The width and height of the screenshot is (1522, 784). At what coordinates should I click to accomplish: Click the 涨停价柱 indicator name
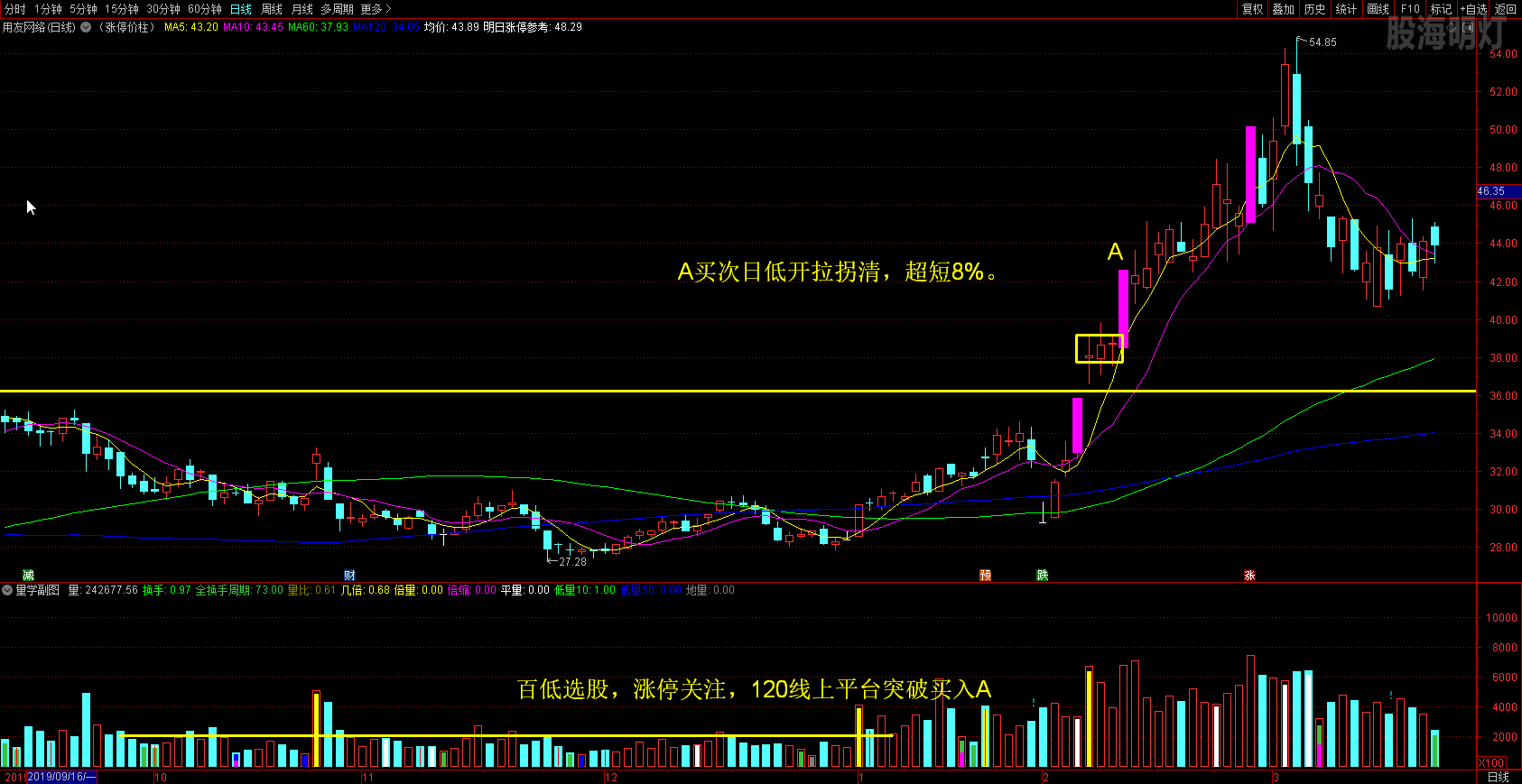(126, 27)
